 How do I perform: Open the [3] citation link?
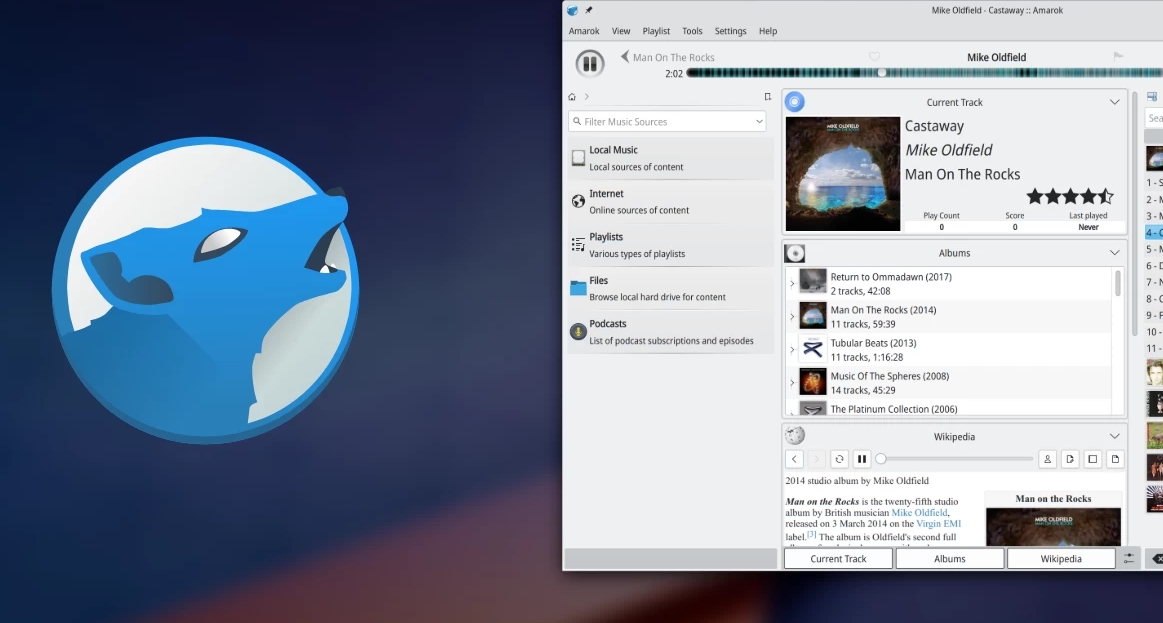811,534
